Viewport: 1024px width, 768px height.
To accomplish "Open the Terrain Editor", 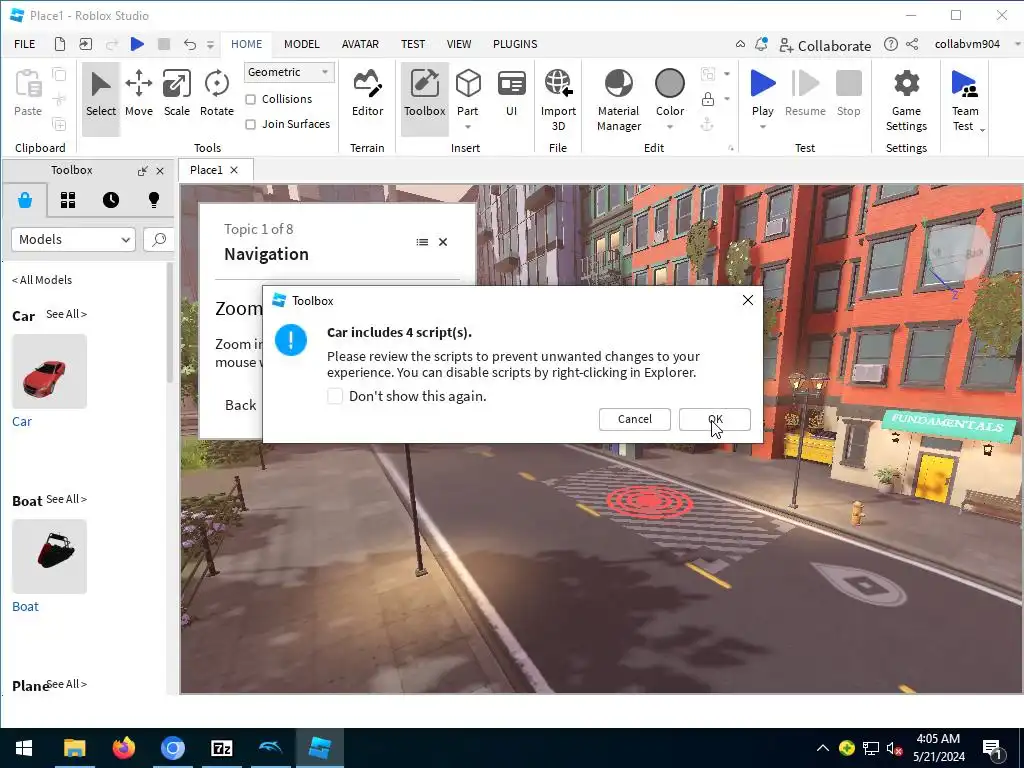I will pyautogui.click(x=367, y=93).
